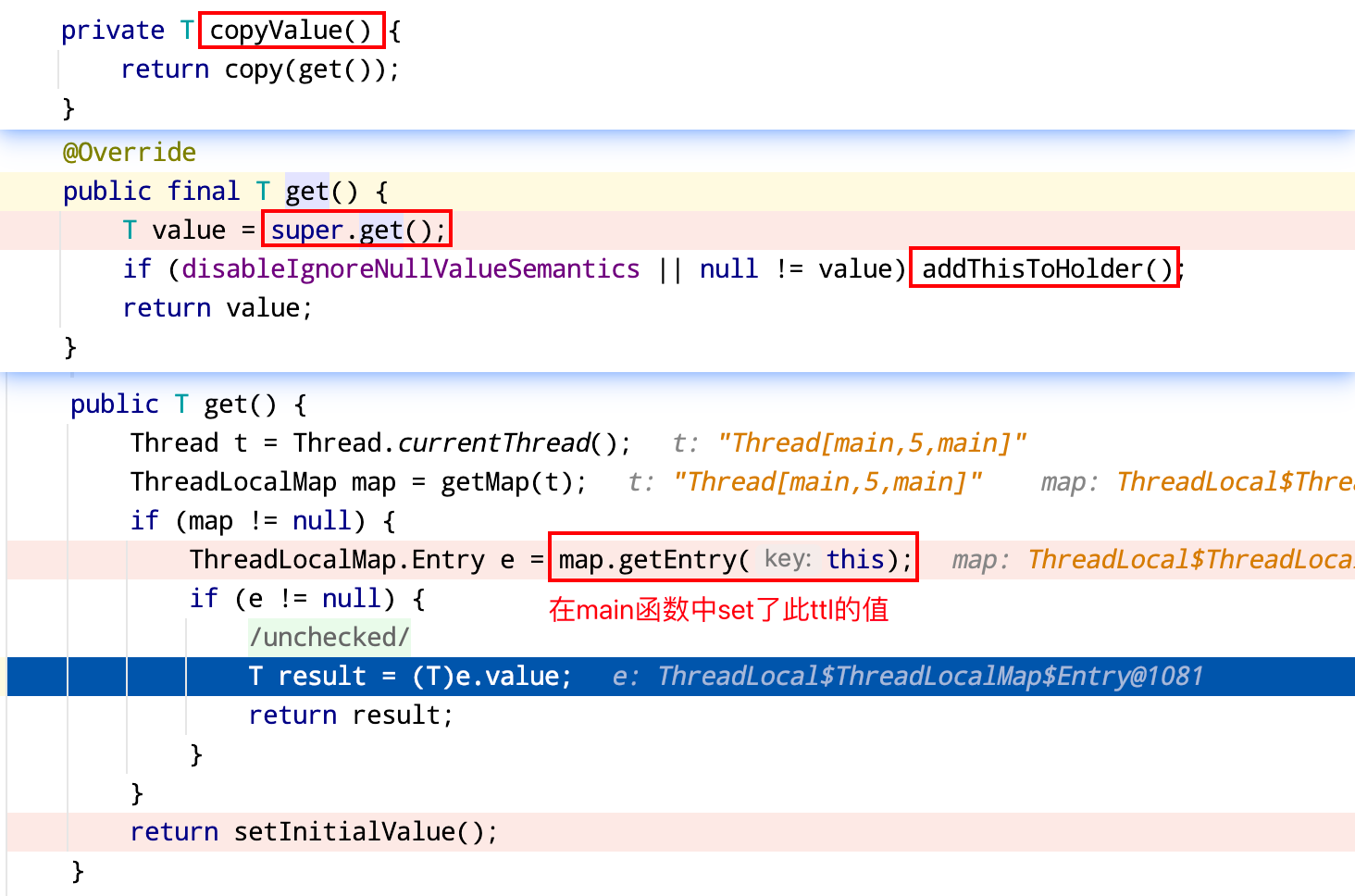
Task: Click the @Override annotation
Action: click(x=130, y=153)
